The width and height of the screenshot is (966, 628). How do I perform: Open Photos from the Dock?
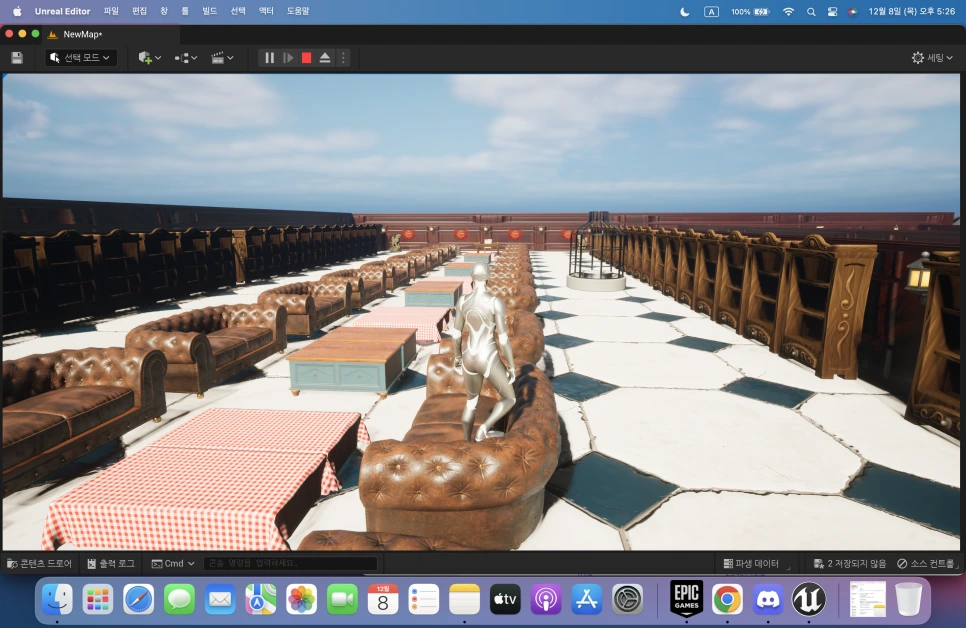(x=301, y=599)
